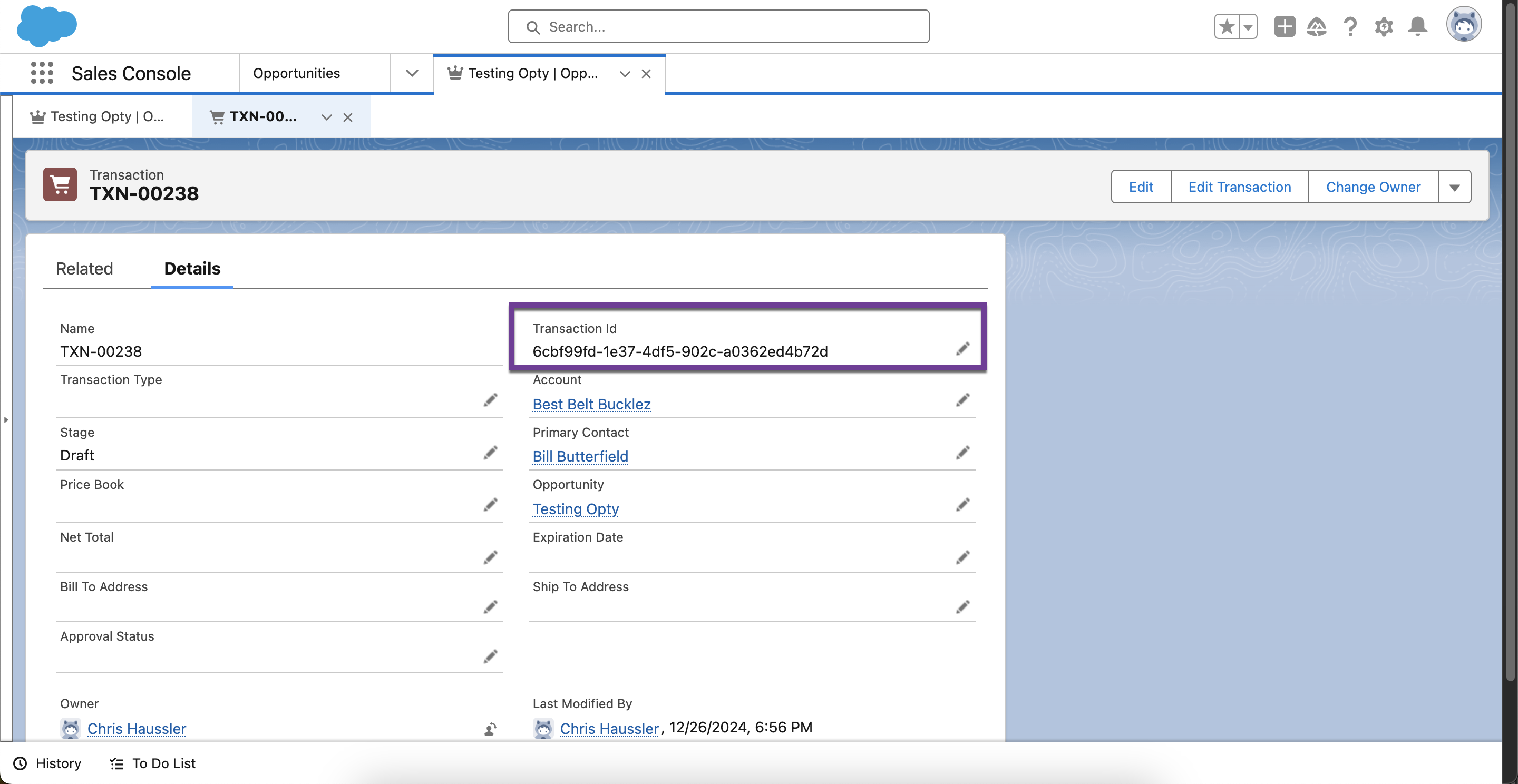
Task: Open the App Launcher dots grid
Action: pyautogui.click(x=42, y=73)
